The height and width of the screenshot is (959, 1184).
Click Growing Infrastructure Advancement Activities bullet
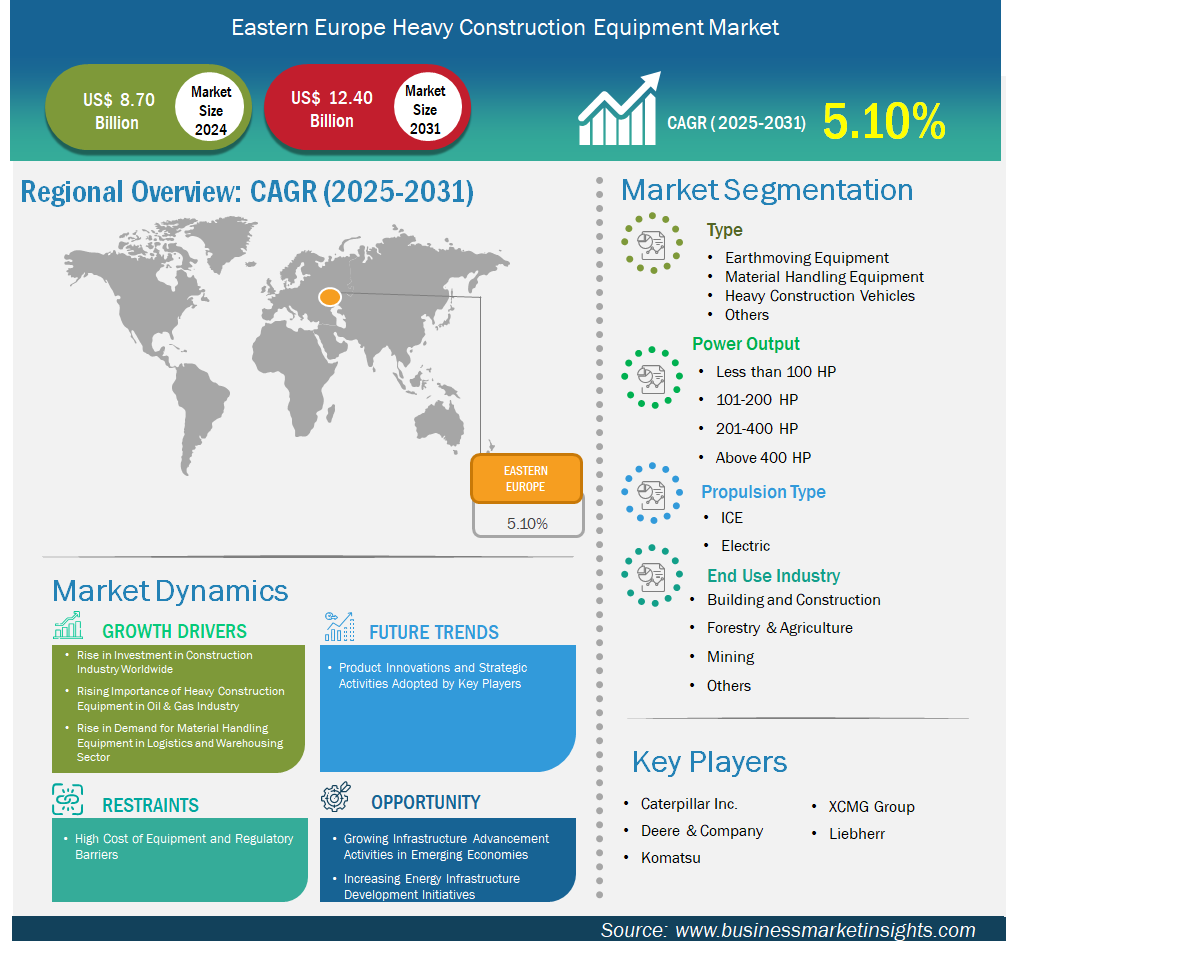pyautogui.click(x=446, y=846)
